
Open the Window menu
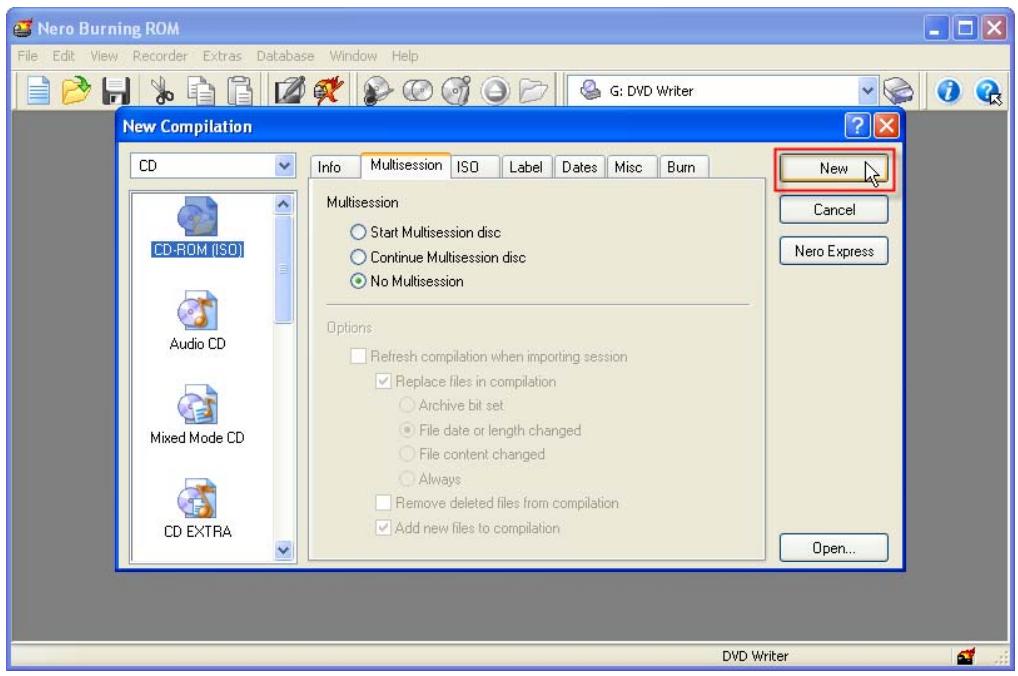point(353,56)
